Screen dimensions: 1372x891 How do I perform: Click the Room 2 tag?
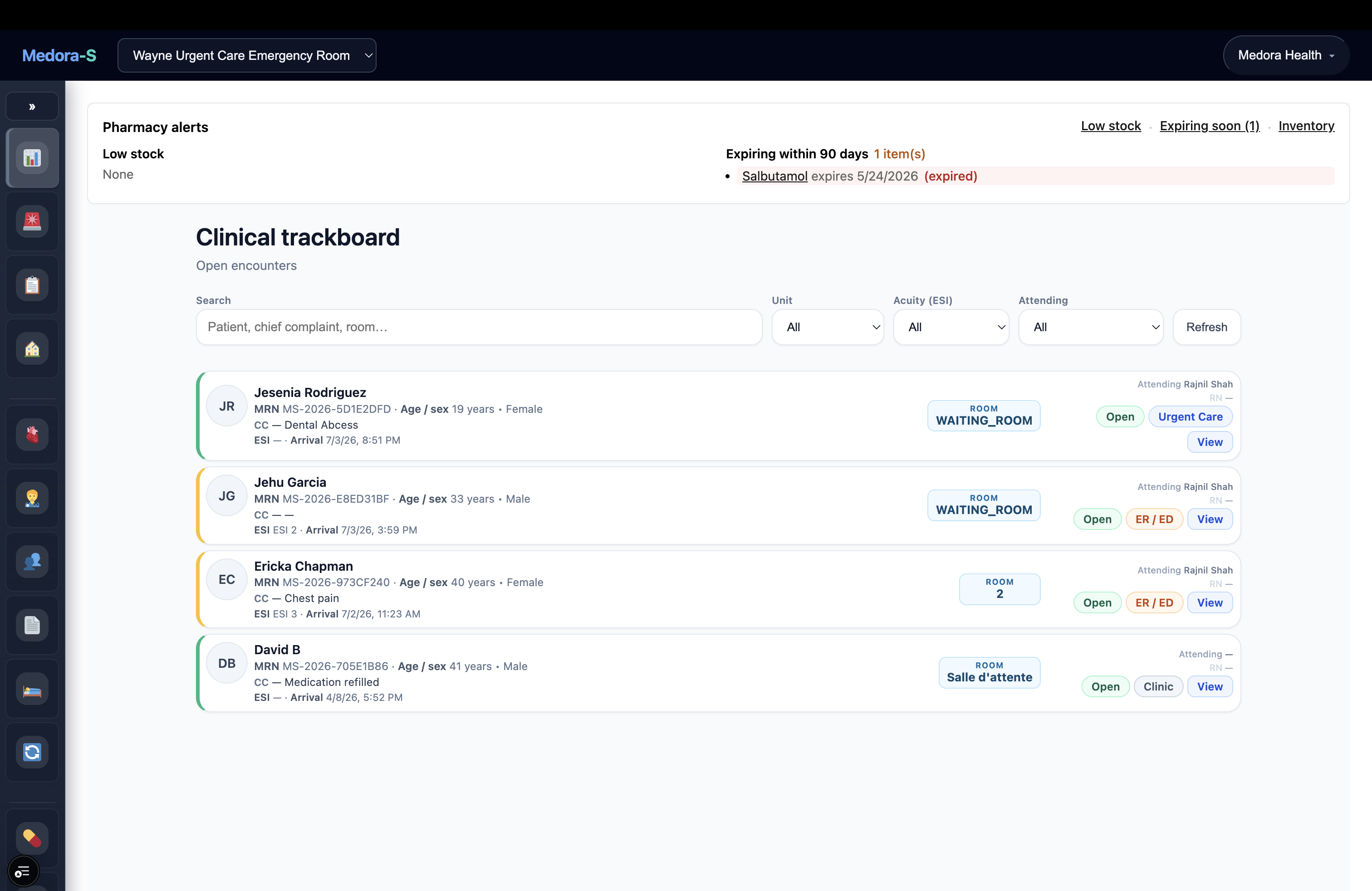tap(999, 589)
